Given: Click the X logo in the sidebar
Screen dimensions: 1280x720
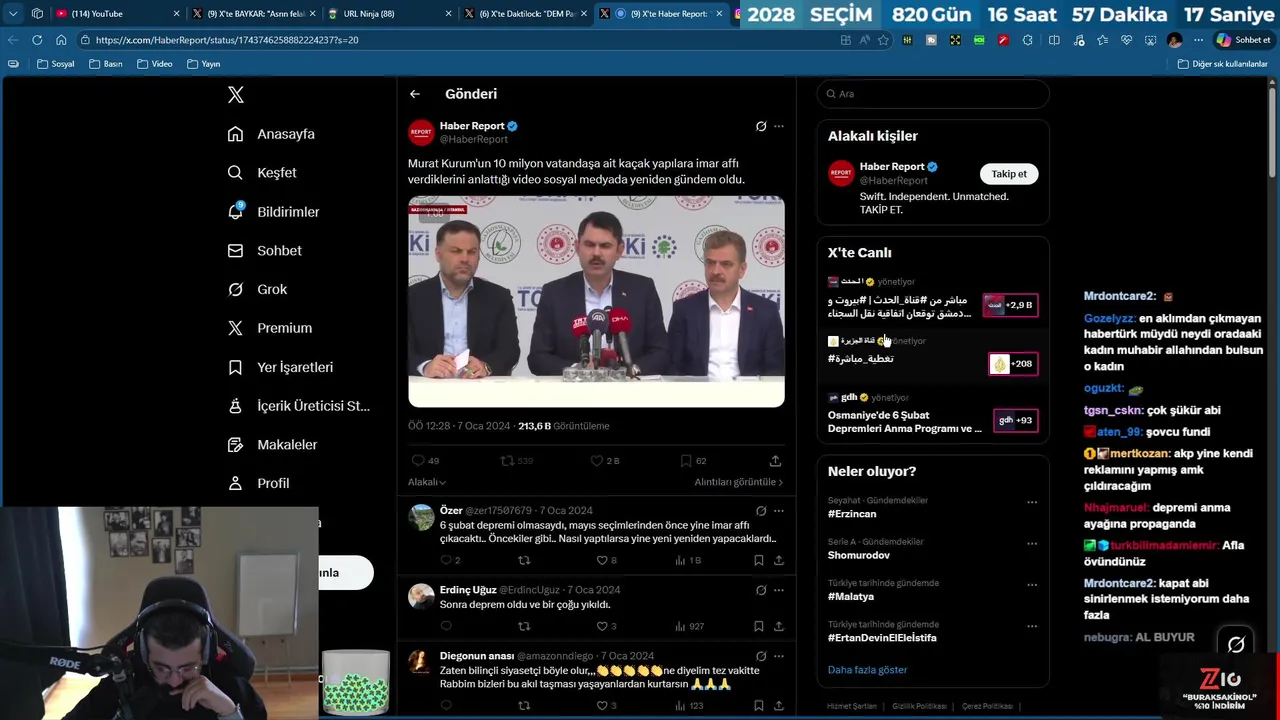Looking at the screenshot, I should (236, 95).
